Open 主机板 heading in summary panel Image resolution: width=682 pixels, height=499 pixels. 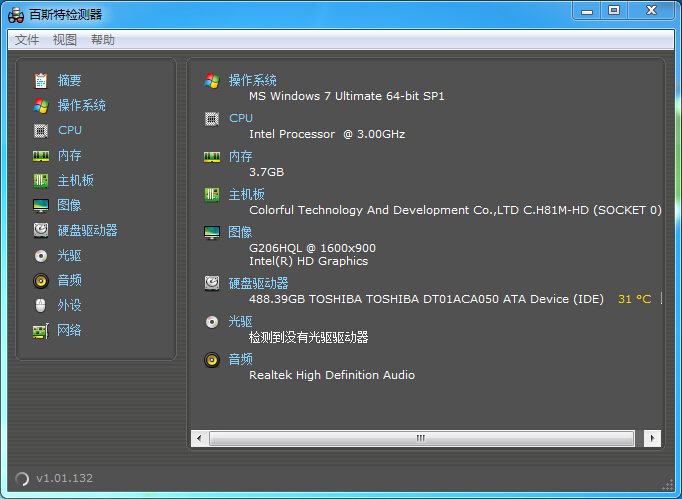(x=247, y=194)
